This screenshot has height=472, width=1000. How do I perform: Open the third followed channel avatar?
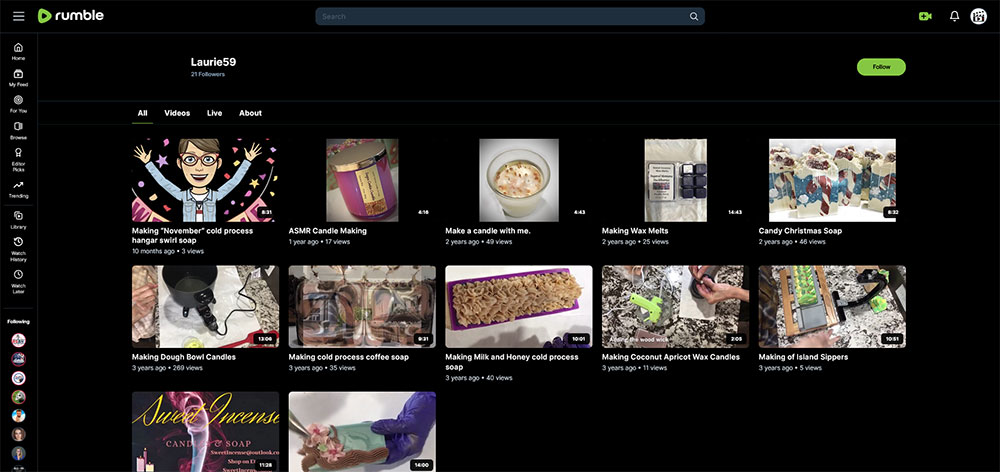[x=18, y=378]
